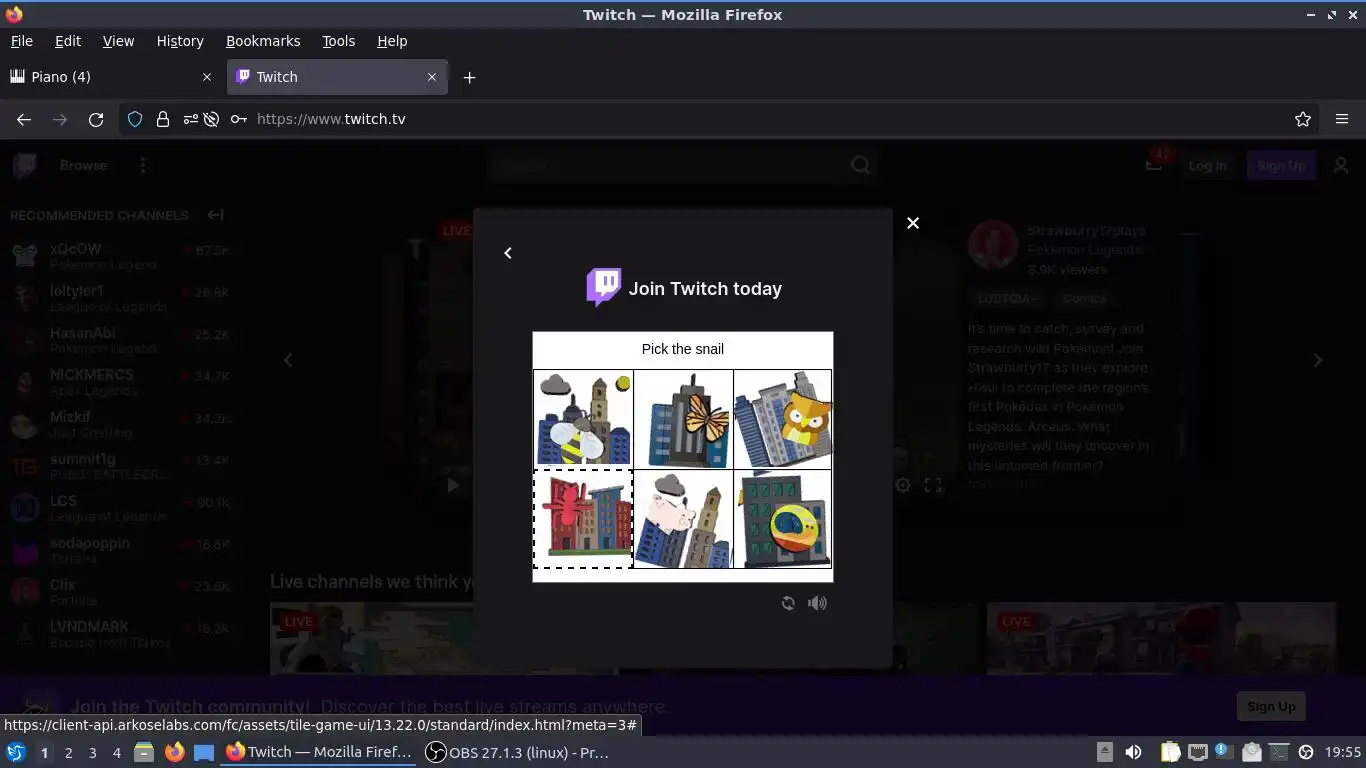Open the Firefox hamburger menu
This screenshot has width=1366, height=768.
click(x=1342, y=119)
